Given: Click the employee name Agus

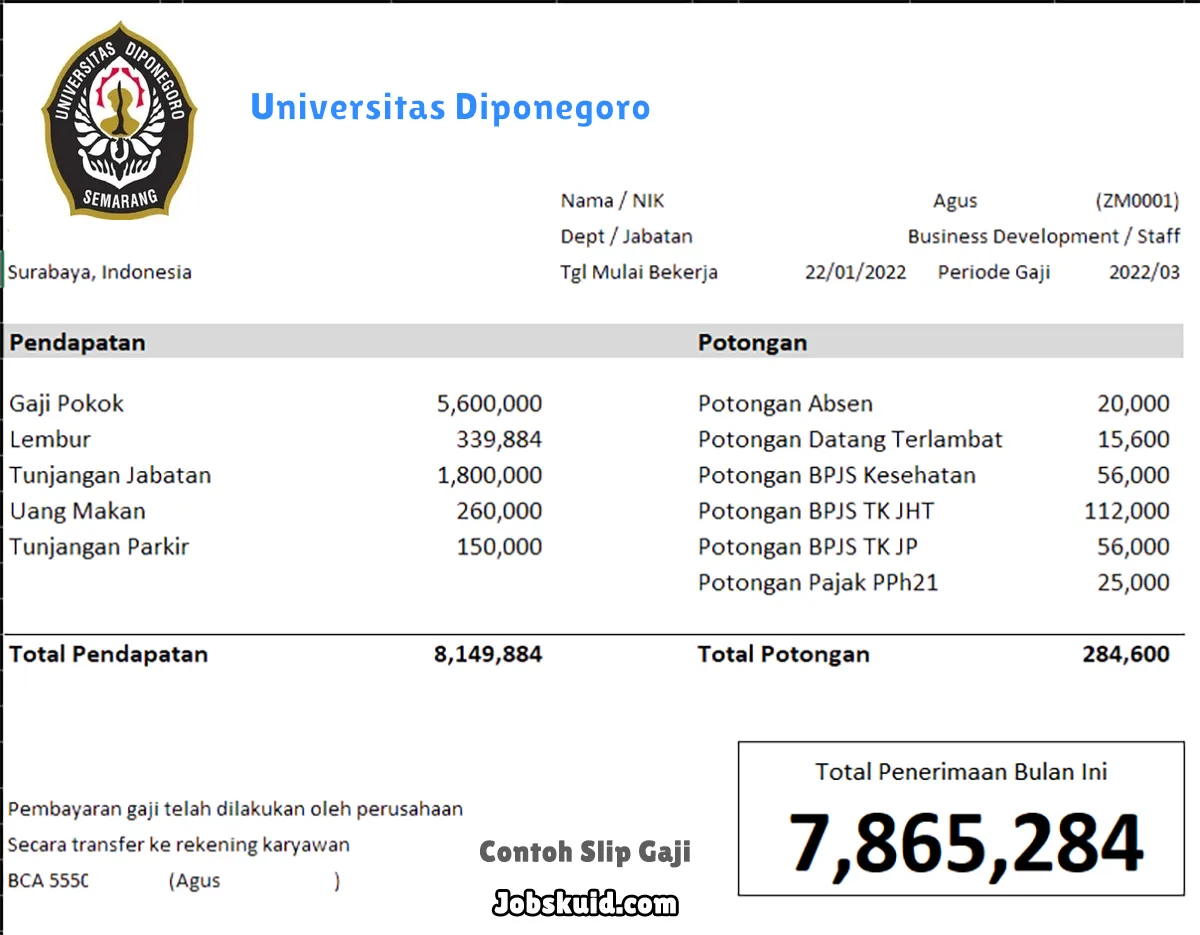Looking at the screenshot, I should point(954,200).
